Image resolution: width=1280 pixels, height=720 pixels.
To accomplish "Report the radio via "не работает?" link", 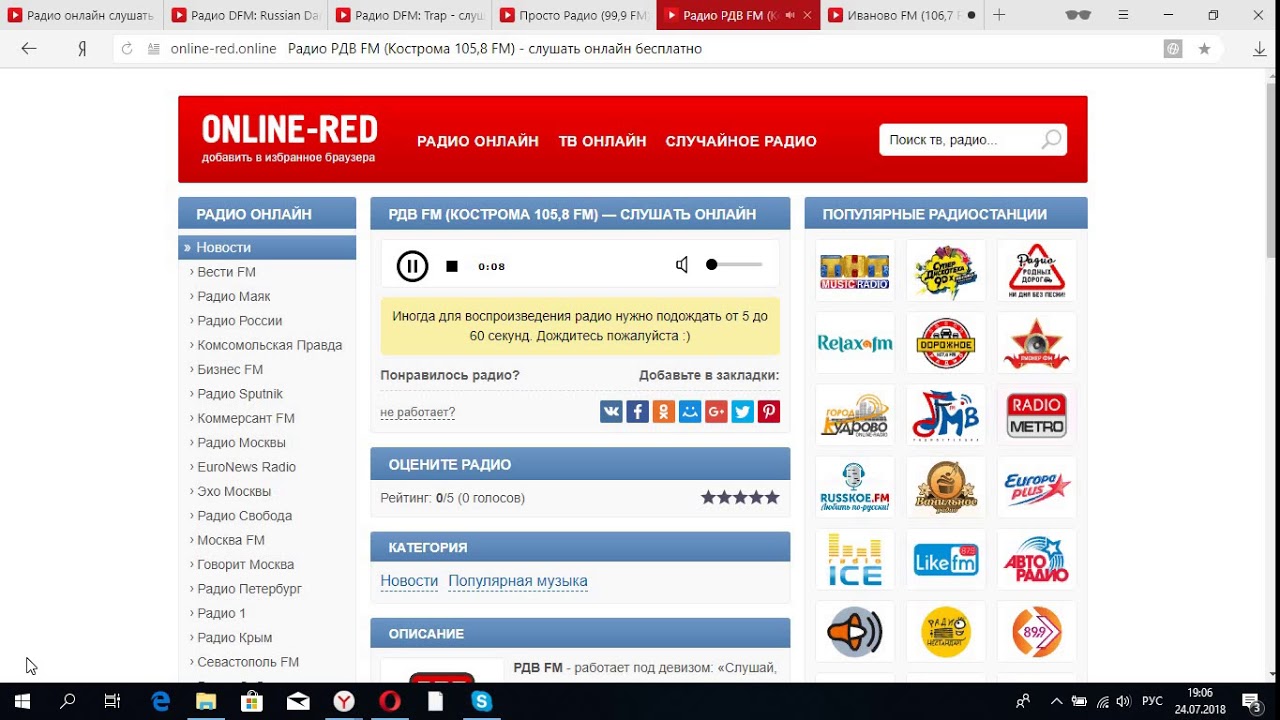I will [x=417, y=412].
